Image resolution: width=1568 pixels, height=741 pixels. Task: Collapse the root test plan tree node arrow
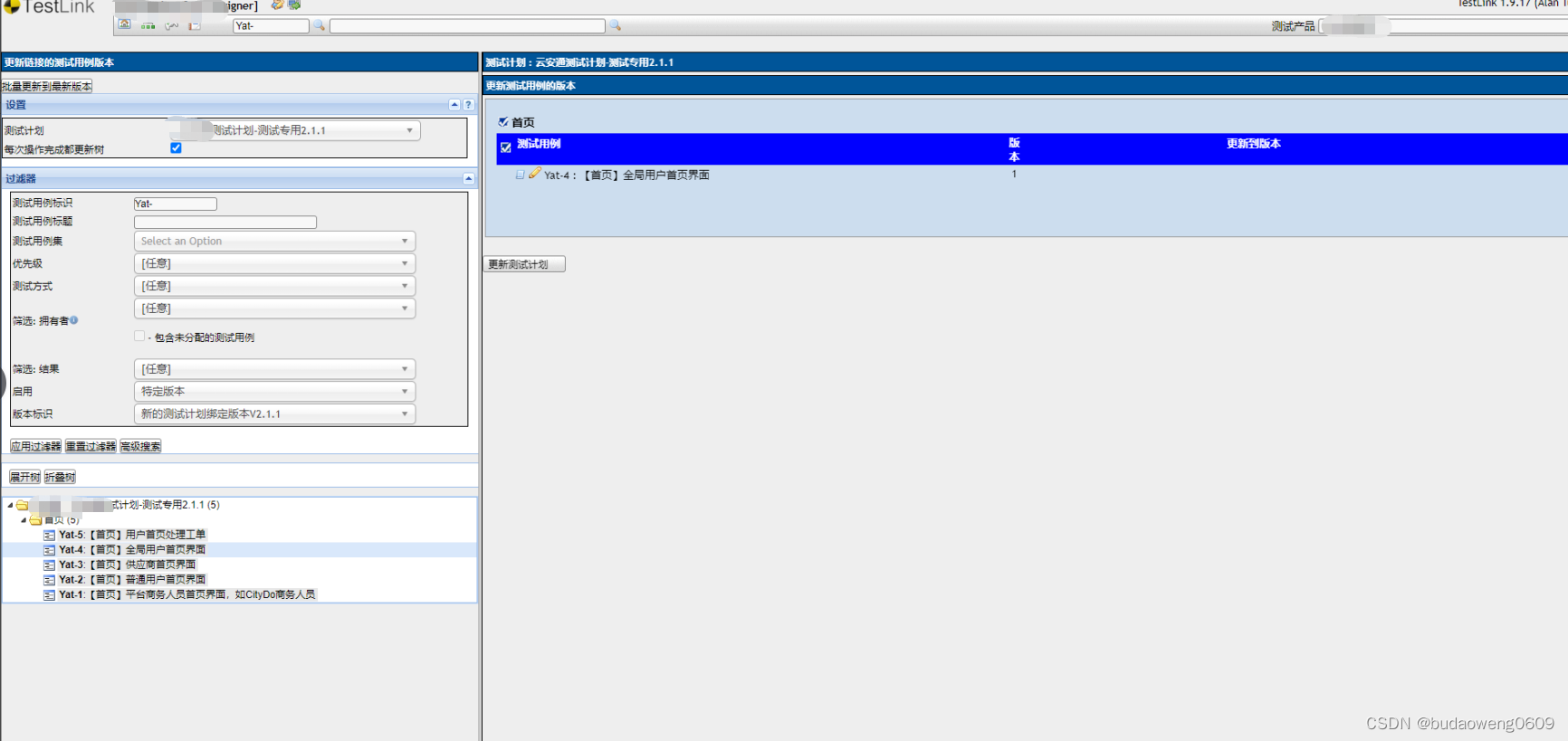point(10,506)
